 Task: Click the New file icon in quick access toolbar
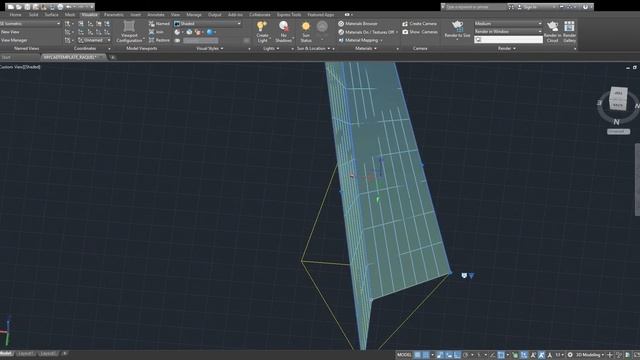point(11,7)
